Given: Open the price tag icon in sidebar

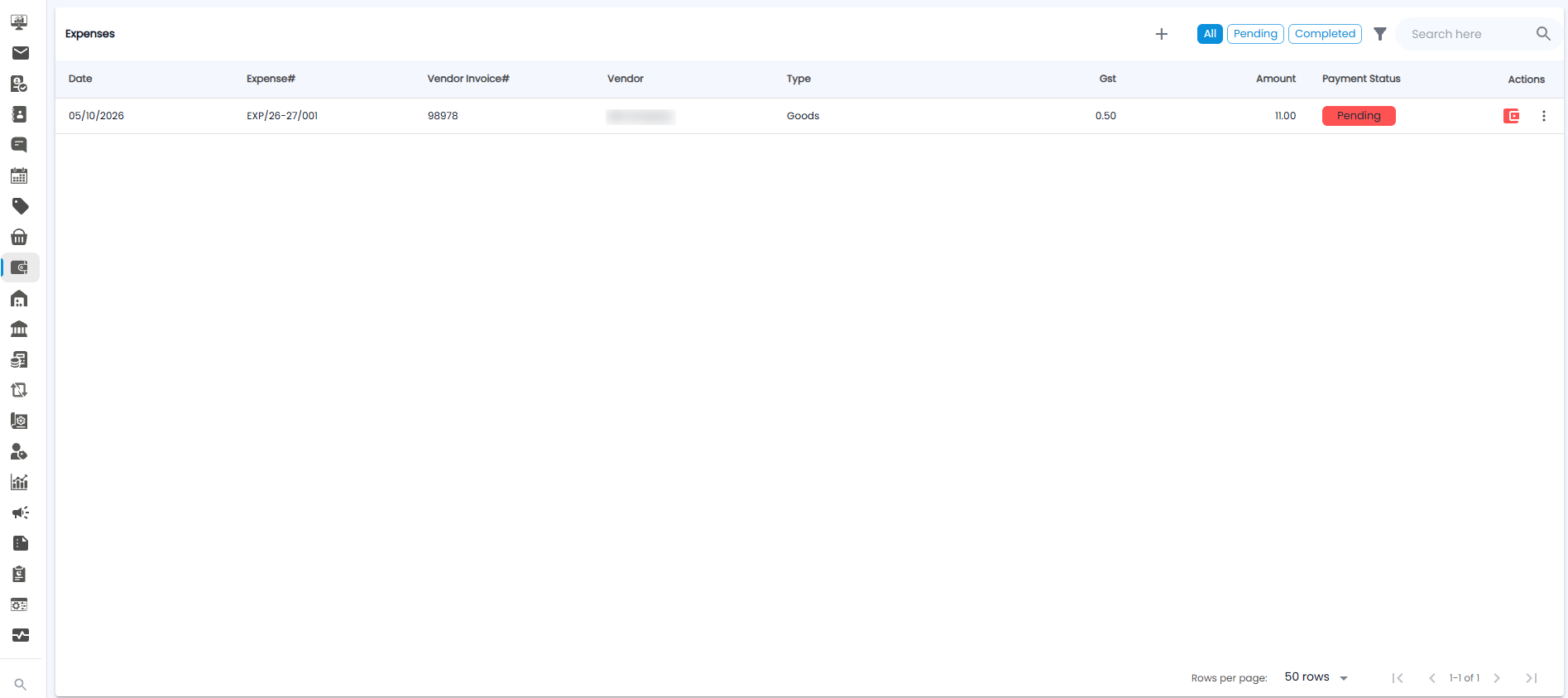Looking at the screenshot, I should 20,206.
